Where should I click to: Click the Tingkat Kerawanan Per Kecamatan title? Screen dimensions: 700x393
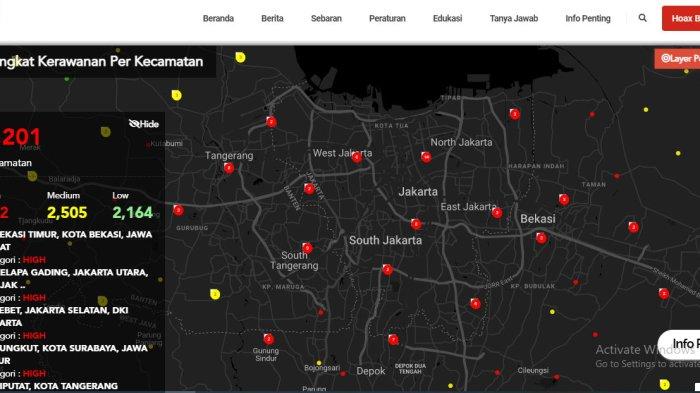tap(101, 62)
